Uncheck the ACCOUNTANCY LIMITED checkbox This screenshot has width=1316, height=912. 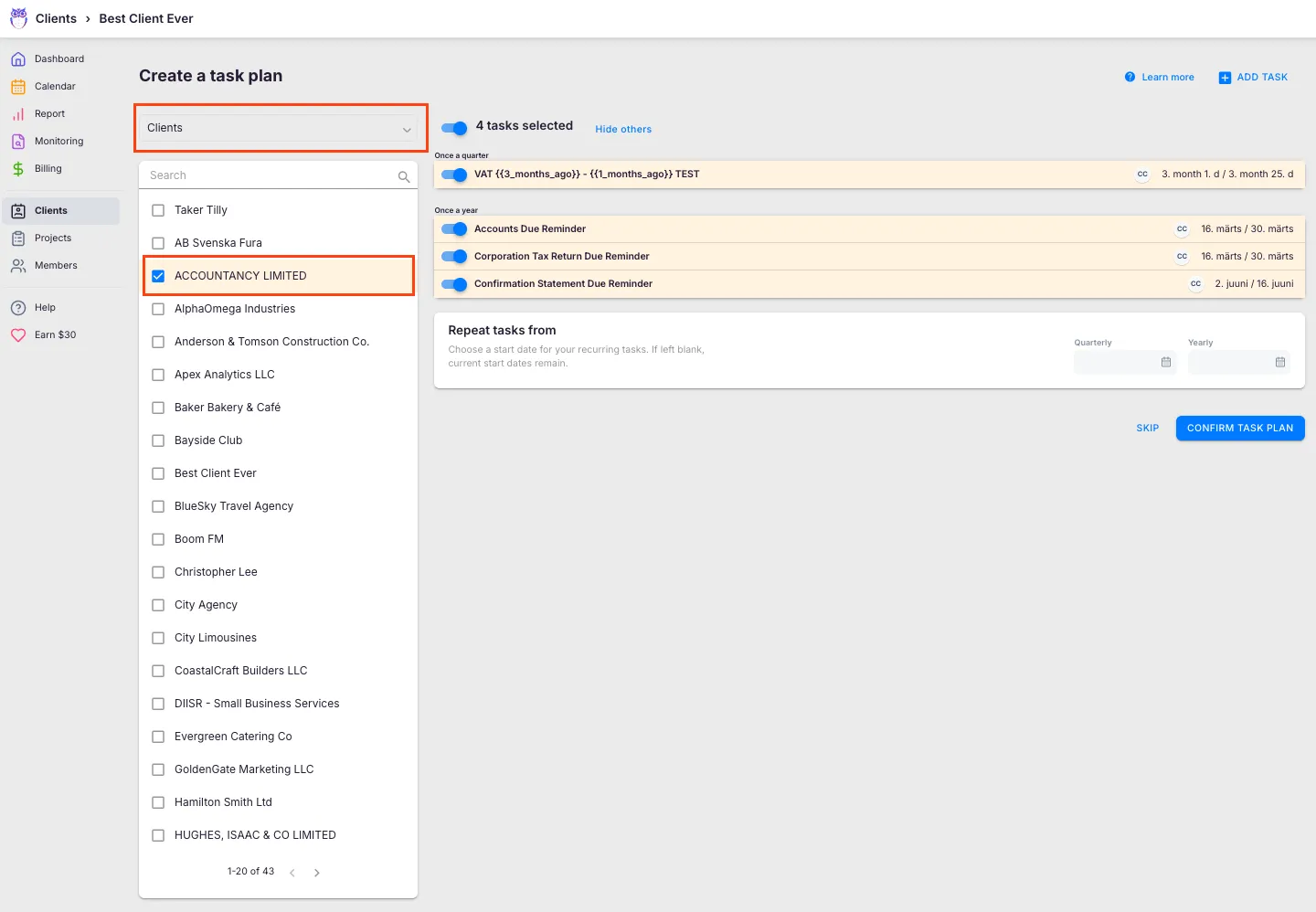click(x=158, y=276)
